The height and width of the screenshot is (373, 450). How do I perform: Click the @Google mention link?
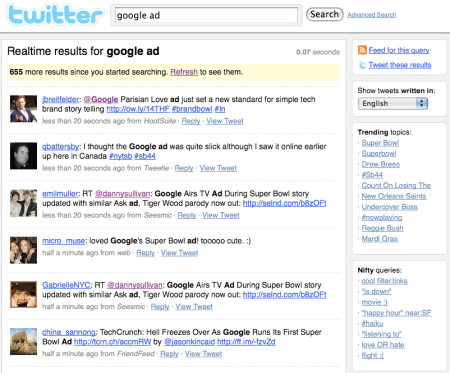click(x=101, y=99)
